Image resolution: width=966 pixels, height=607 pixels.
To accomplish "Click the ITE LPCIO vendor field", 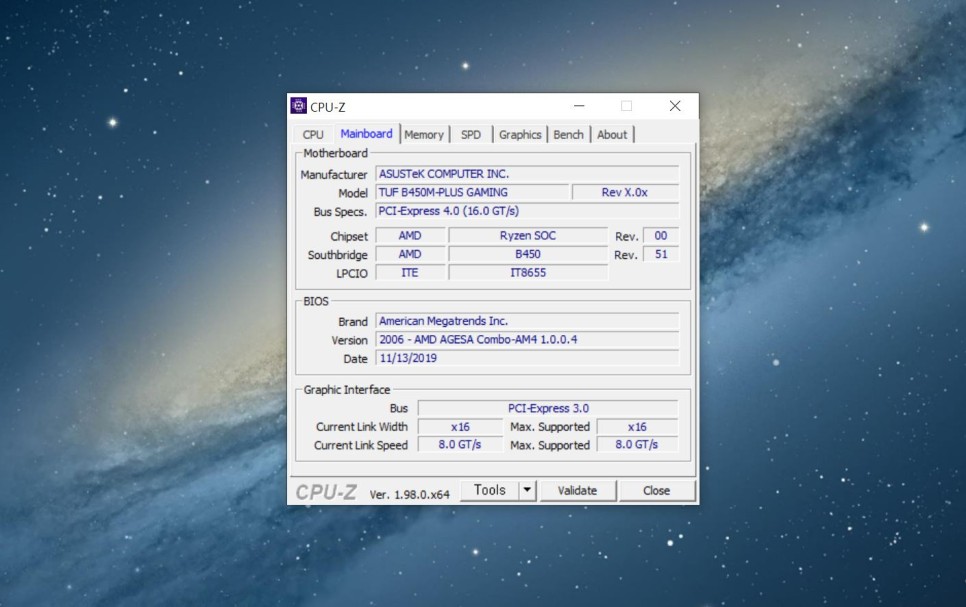I will 410,272.
